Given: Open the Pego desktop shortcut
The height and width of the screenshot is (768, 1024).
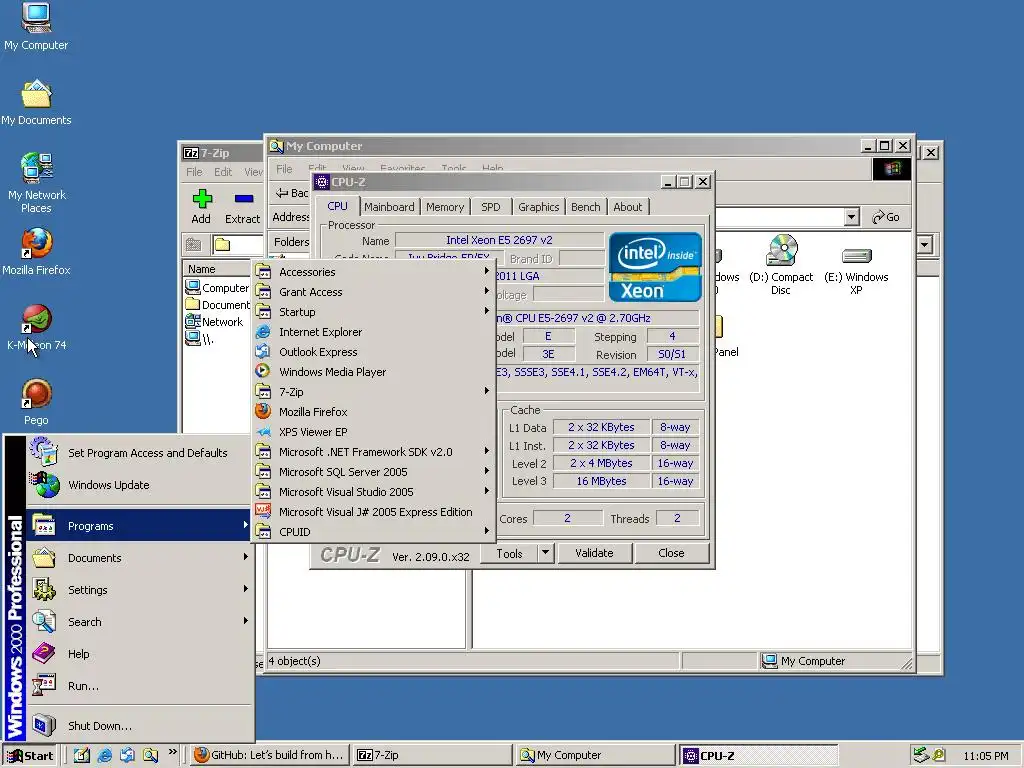Looking at the screenshot, I should pyautogui.click(x=36, y=402).
